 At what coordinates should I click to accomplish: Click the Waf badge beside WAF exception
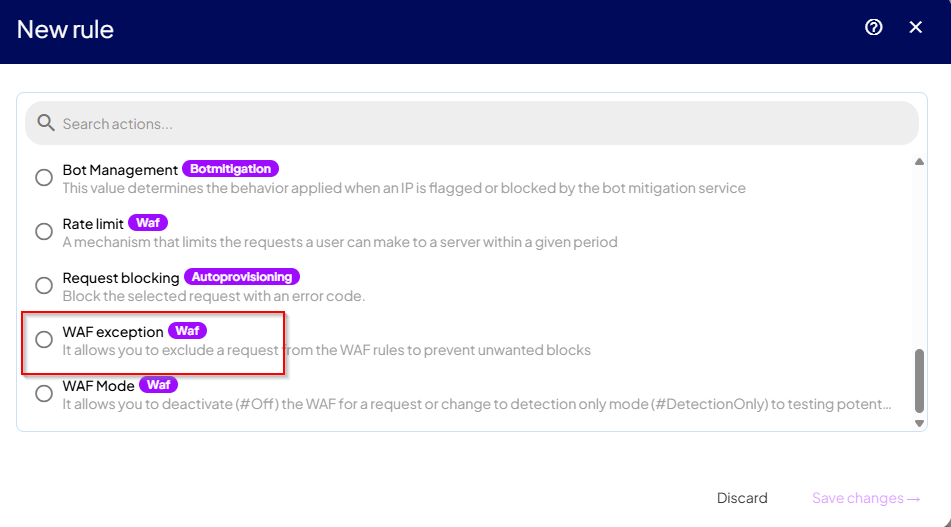187,331
